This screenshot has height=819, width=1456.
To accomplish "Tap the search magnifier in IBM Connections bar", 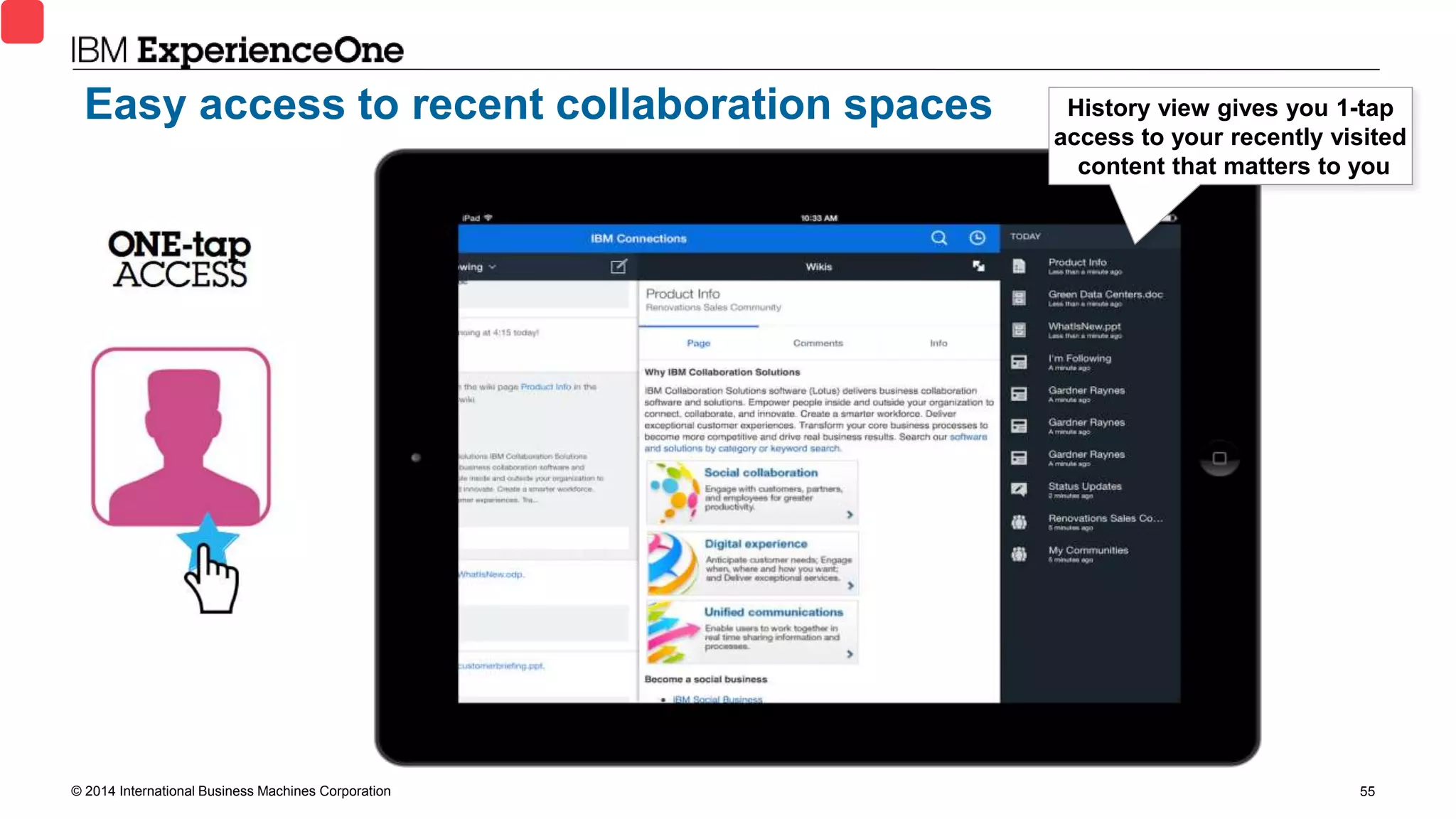I will click(939, 237).
